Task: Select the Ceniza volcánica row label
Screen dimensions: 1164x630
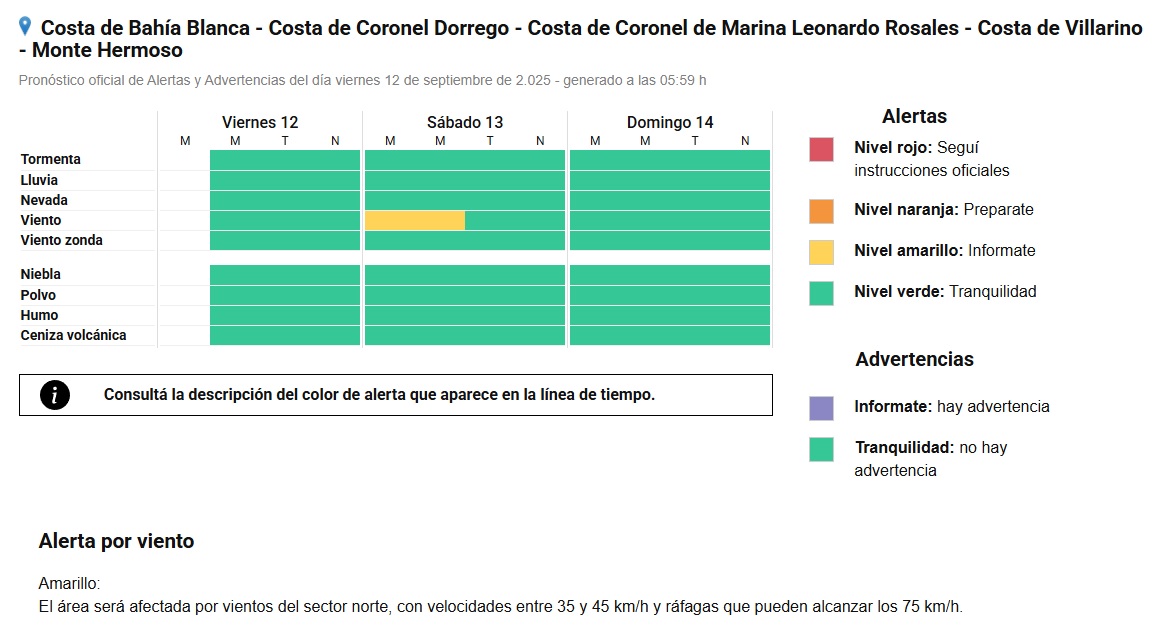Action: pyautogui.click(x=73, y=335)
